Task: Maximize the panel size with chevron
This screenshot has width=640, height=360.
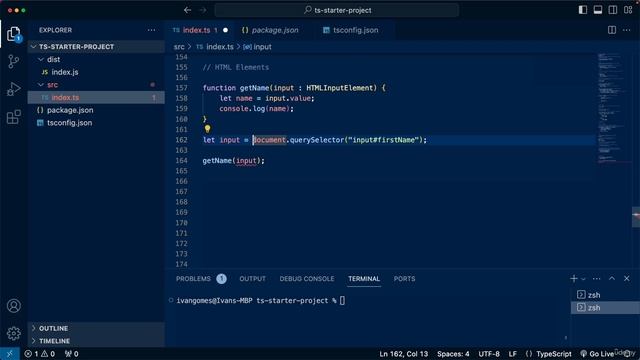Action: [x=612, y=278]
